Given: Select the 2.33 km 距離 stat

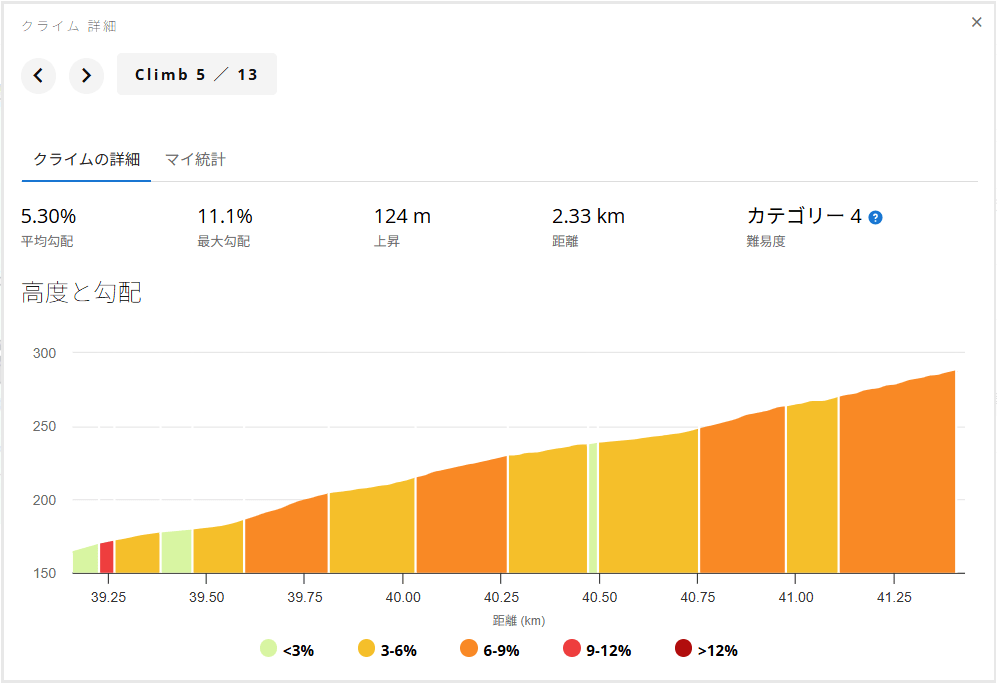Looking at the screenshot, I should click(588, 216).
